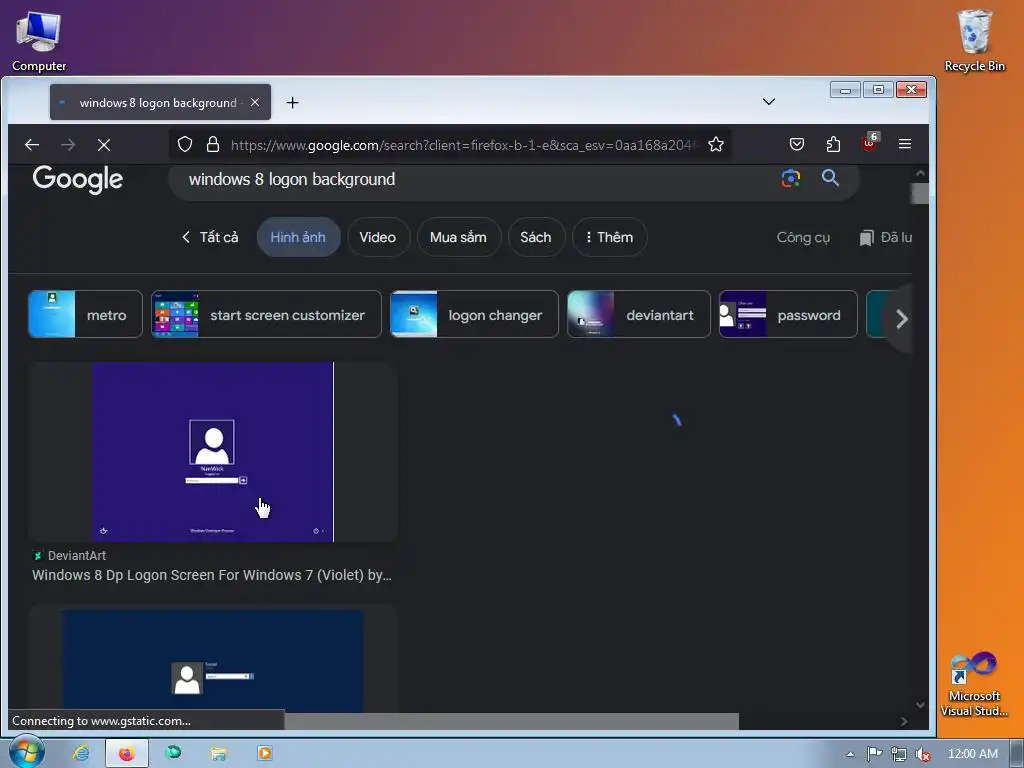
Task: Show hidden tray icons arrow
Action: coord(850,754)
